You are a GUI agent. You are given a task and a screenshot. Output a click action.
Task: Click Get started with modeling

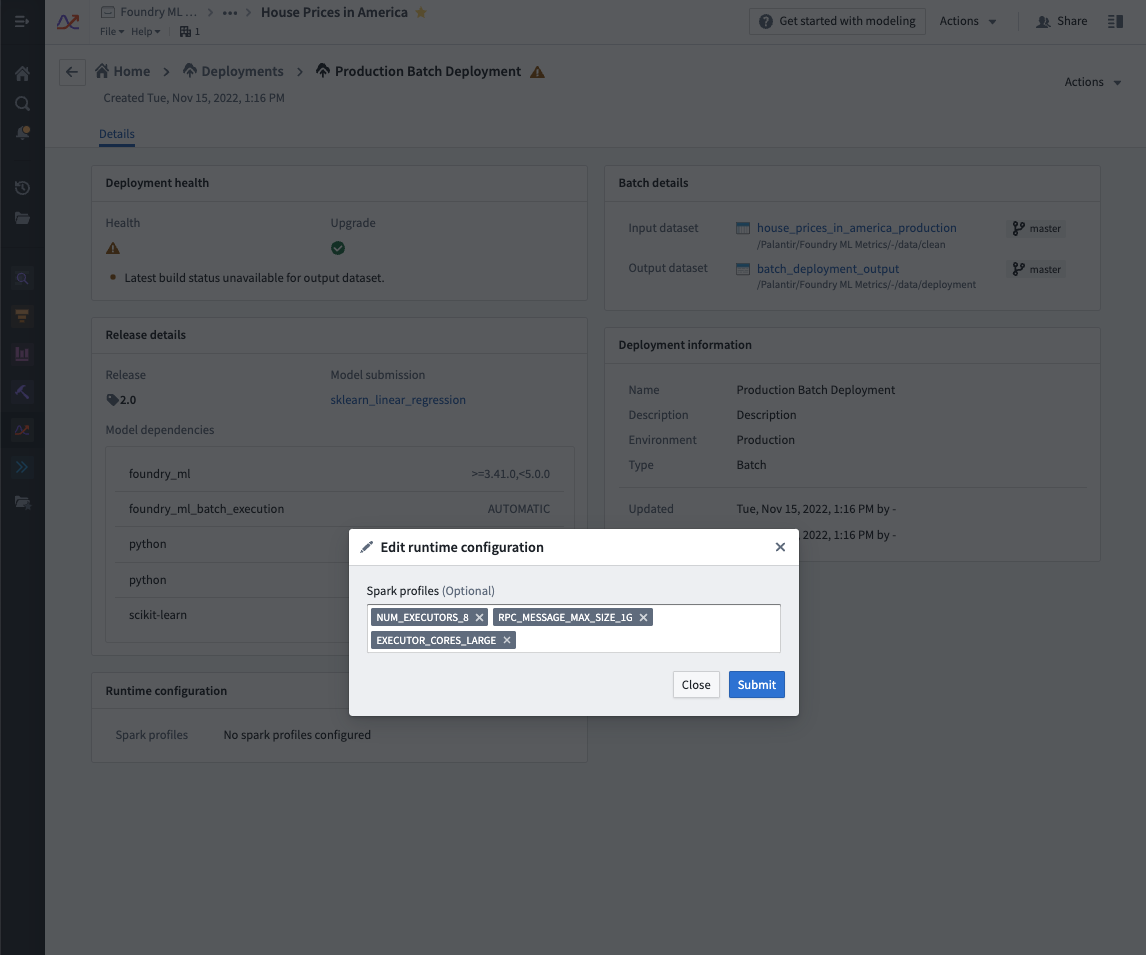click(x=837, y=21)
